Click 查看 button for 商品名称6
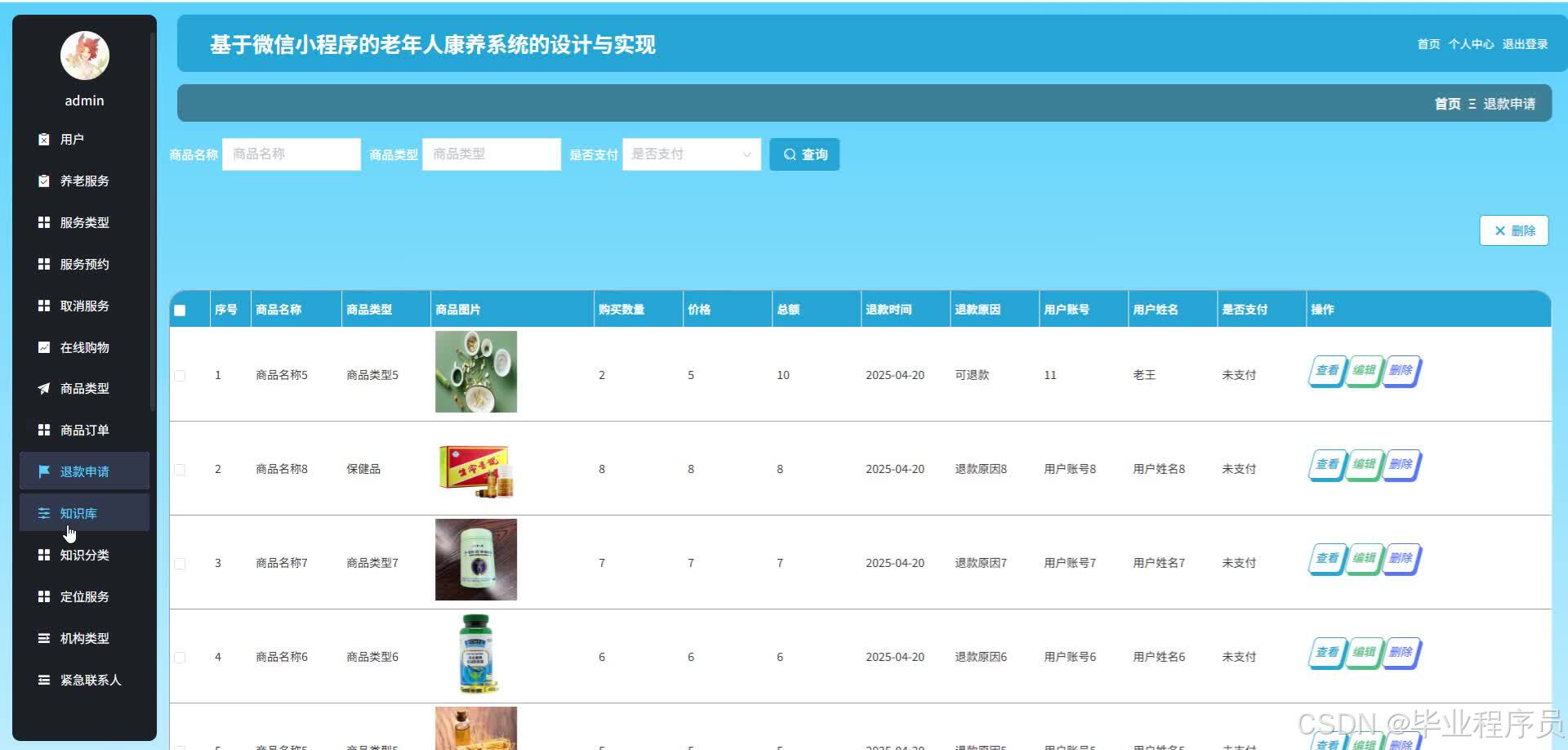Viewport: 1568px width, 750px height. pos(1327,653)
